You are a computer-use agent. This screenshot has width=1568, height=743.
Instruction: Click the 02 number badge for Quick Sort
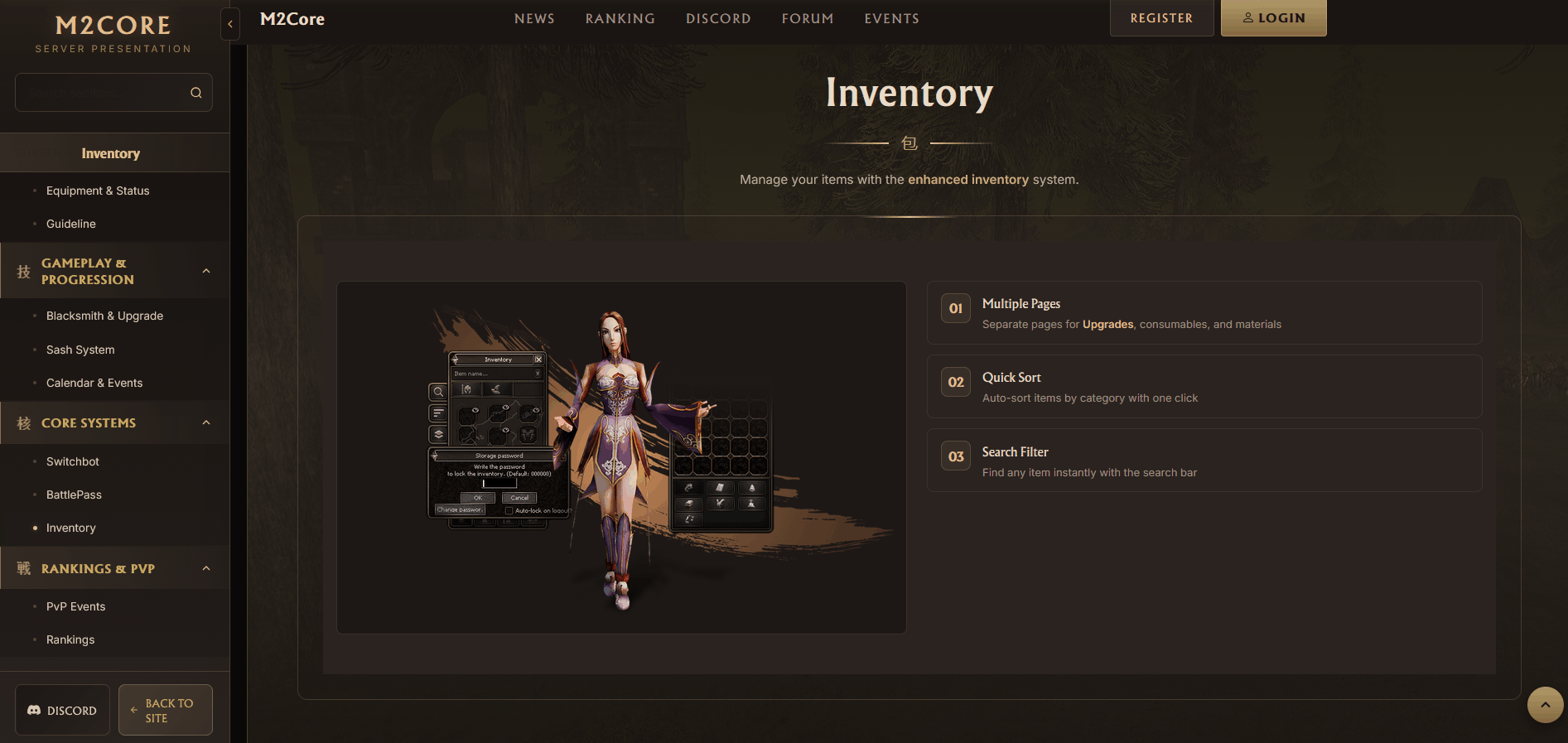click(956, 382)
